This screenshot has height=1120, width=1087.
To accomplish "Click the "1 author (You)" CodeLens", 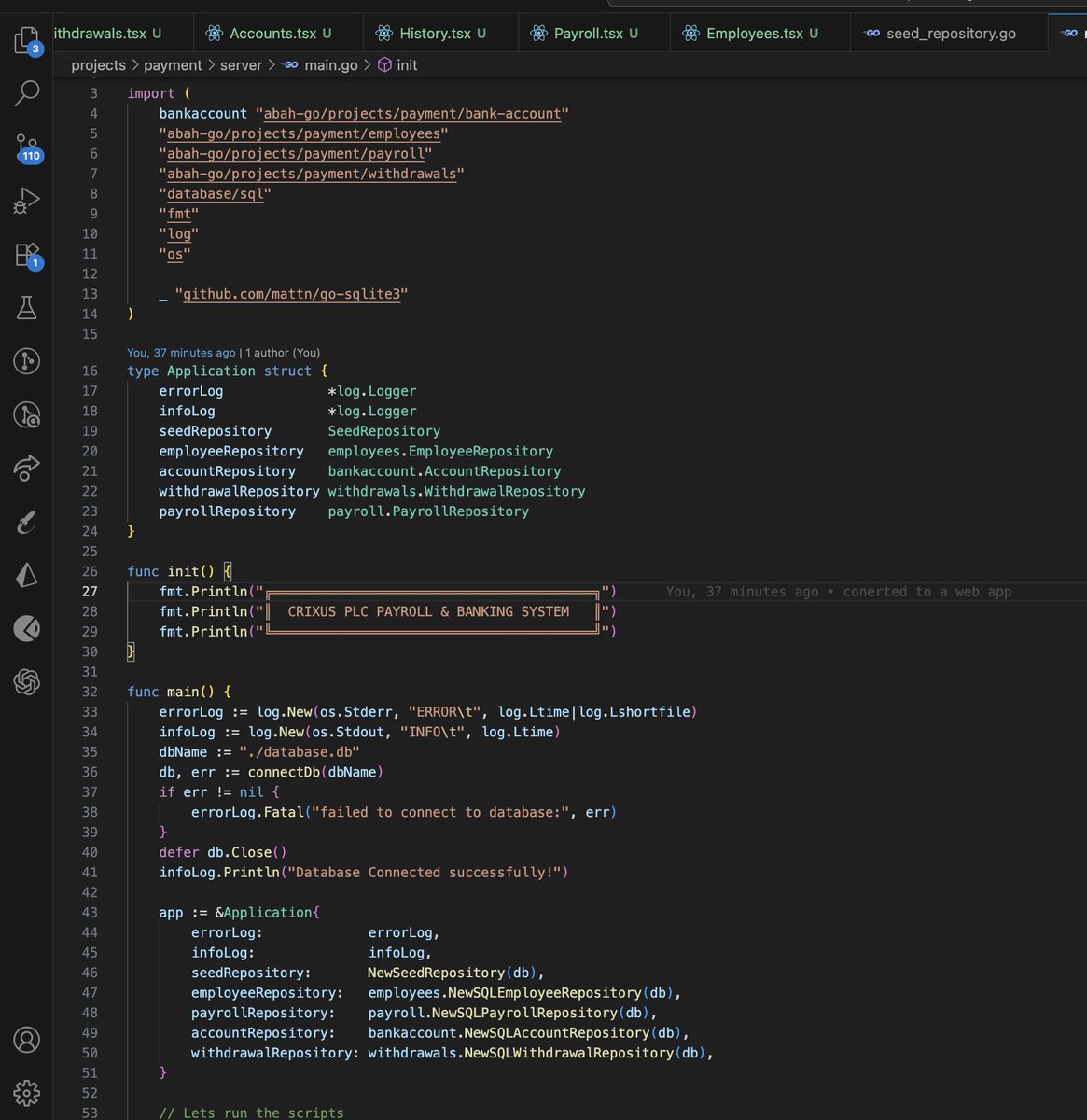I will click(283, 353).
